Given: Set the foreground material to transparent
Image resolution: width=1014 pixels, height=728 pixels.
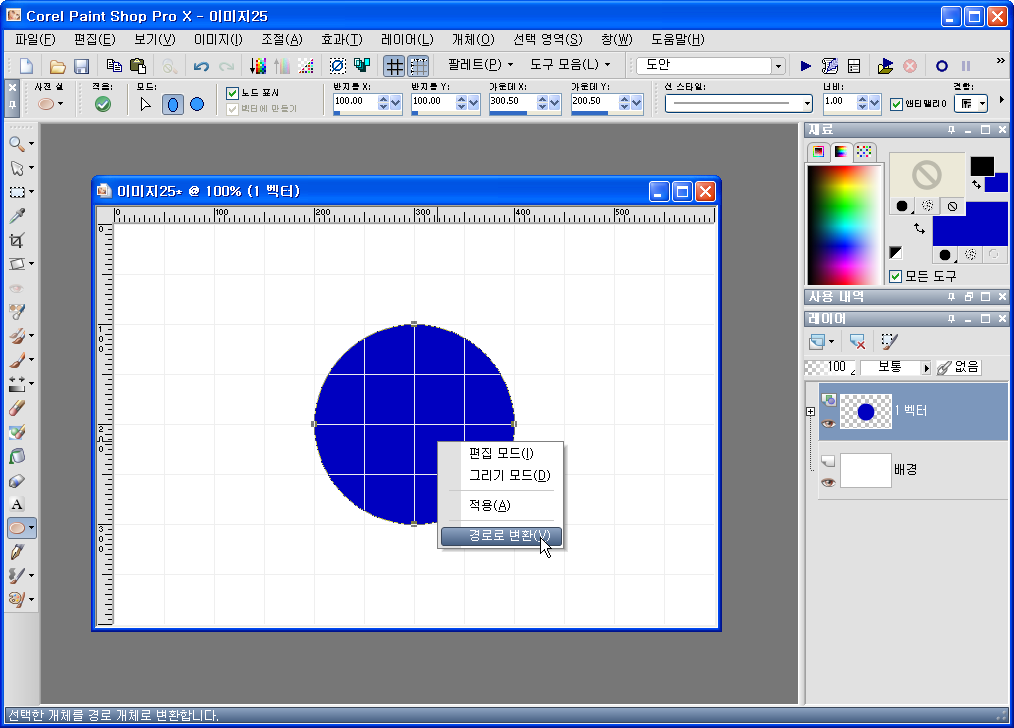Looking at the screenshot, I should tap(952, 206).
